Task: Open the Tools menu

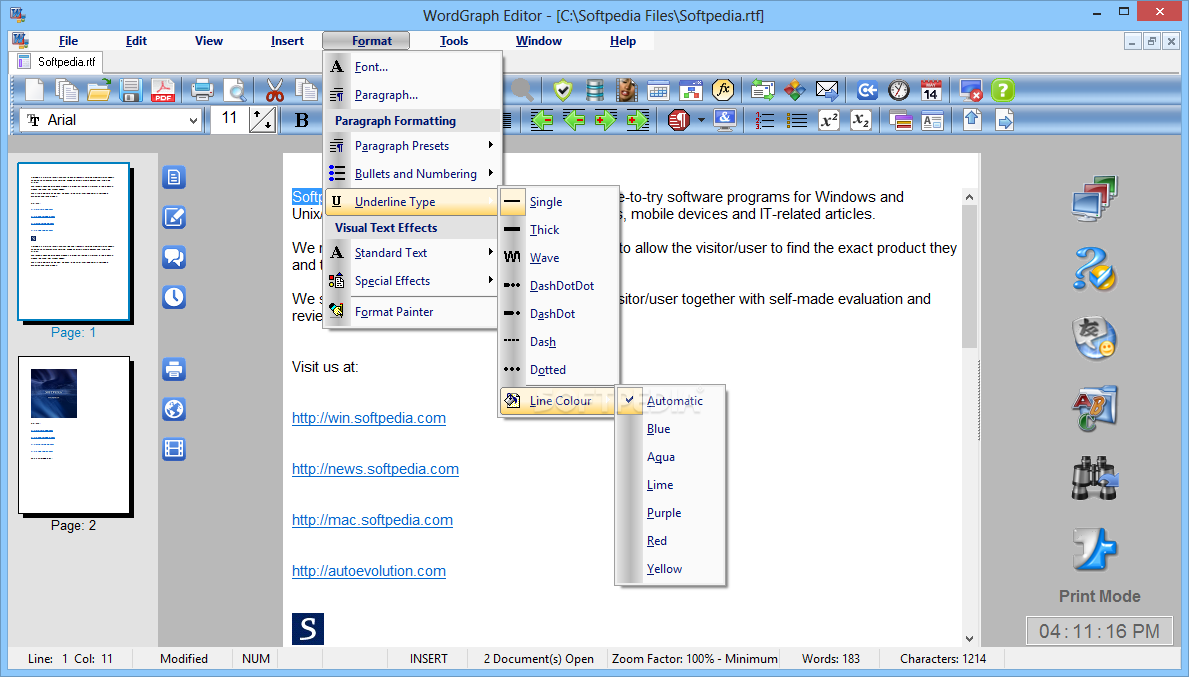Action: (x=453, y=41)
